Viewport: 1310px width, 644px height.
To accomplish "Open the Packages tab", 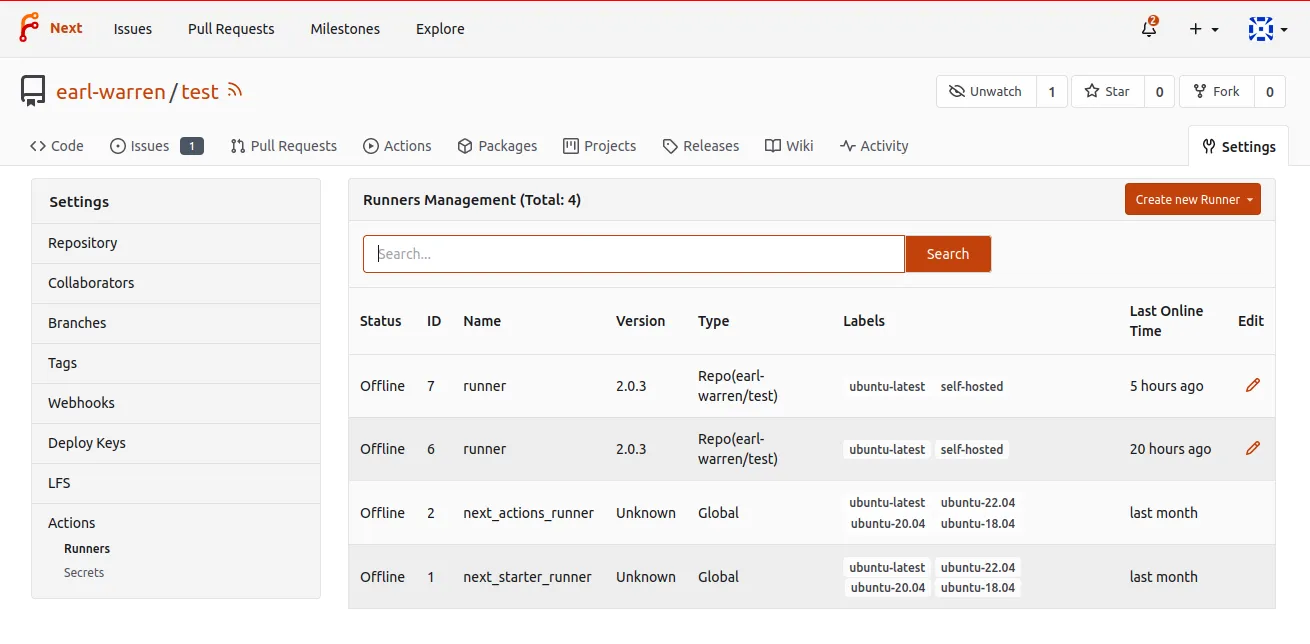I will [497, 146].
